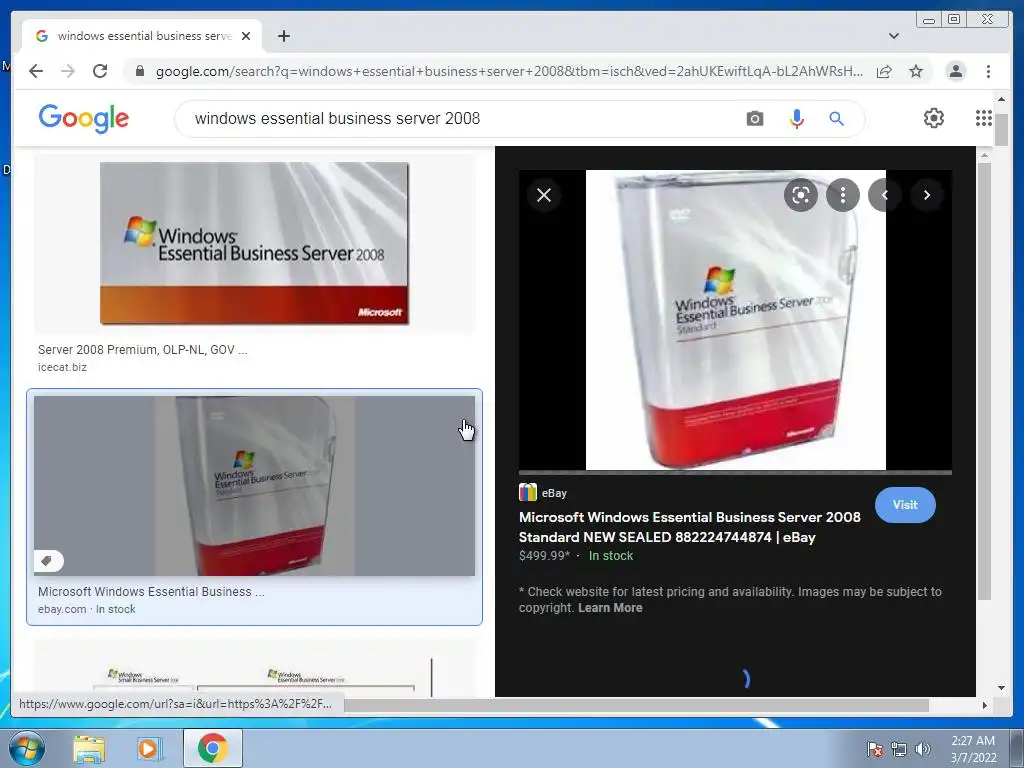Open Google quick settings gear
Viewport: 1024px width, 768px height.
[934, 118]
